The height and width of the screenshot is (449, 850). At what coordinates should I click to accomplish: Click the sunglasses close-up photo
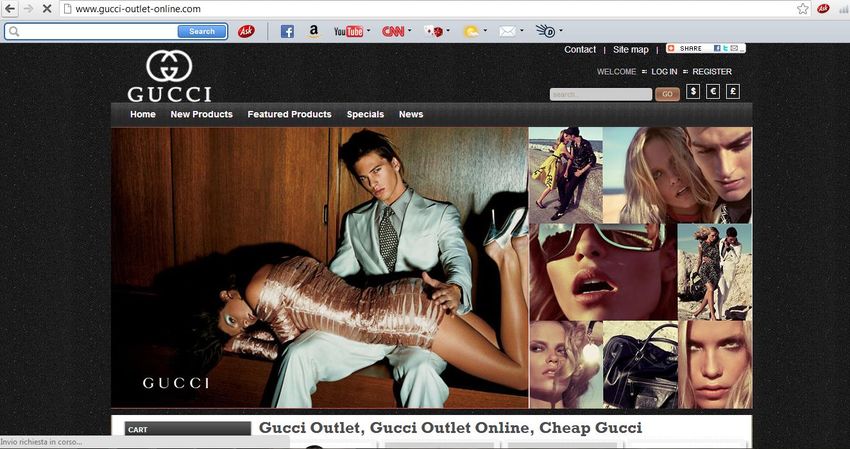click(603, 272)
